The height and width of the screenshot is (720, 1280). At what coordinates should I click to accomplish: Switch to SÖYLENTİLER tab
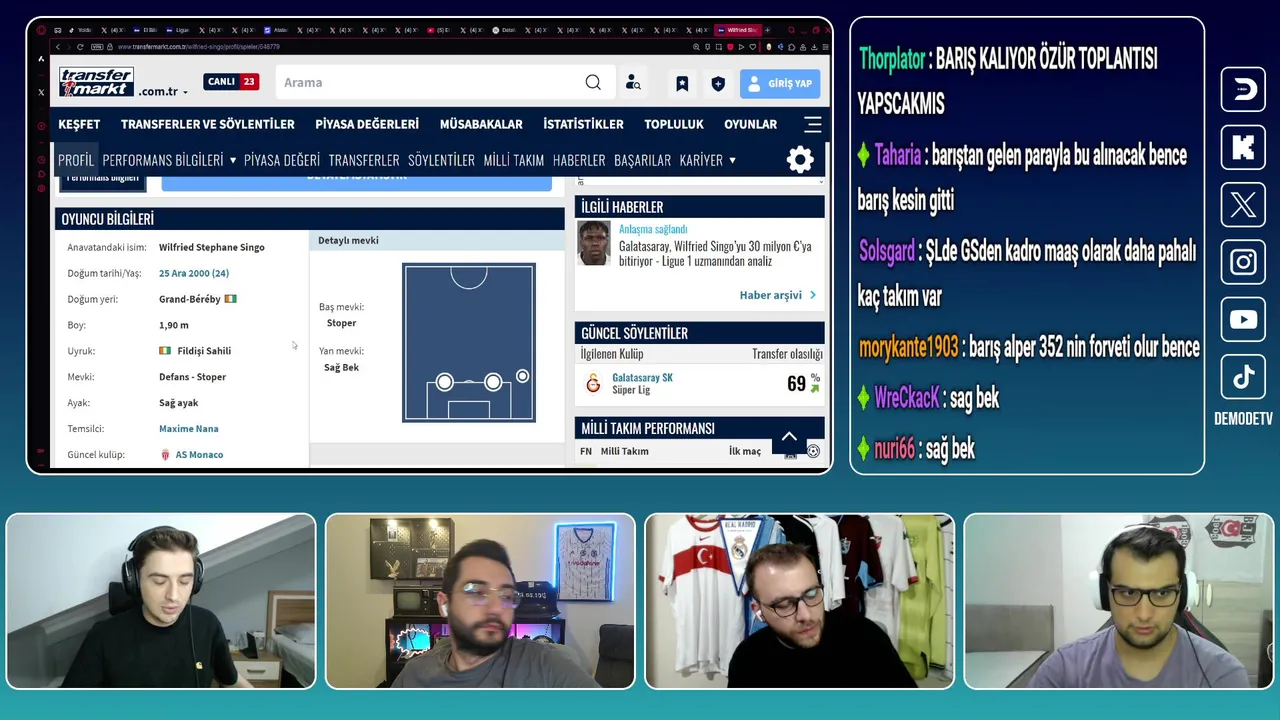(441, 160)
